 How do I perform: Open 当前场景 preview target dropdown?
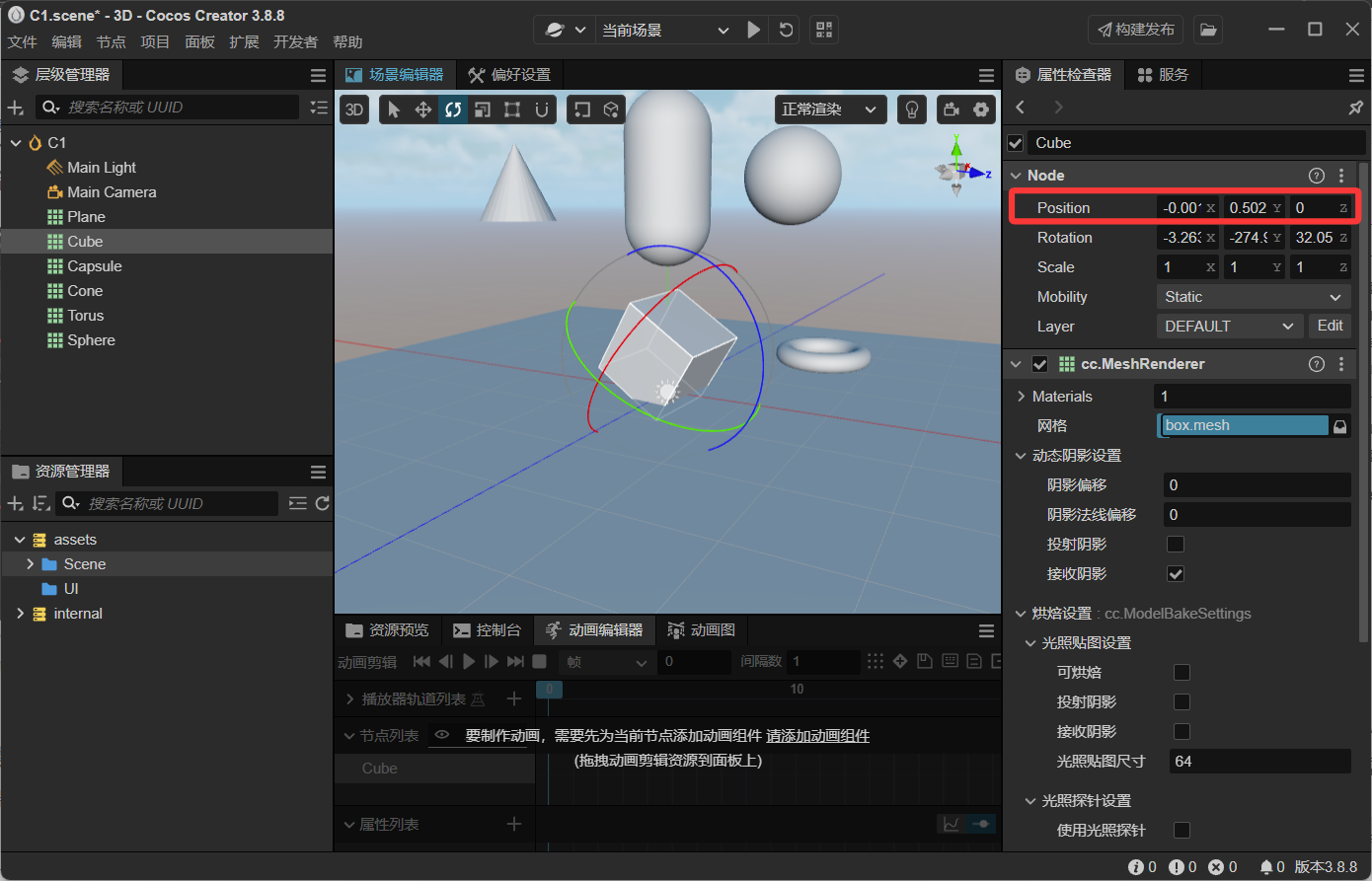point(666,30)
